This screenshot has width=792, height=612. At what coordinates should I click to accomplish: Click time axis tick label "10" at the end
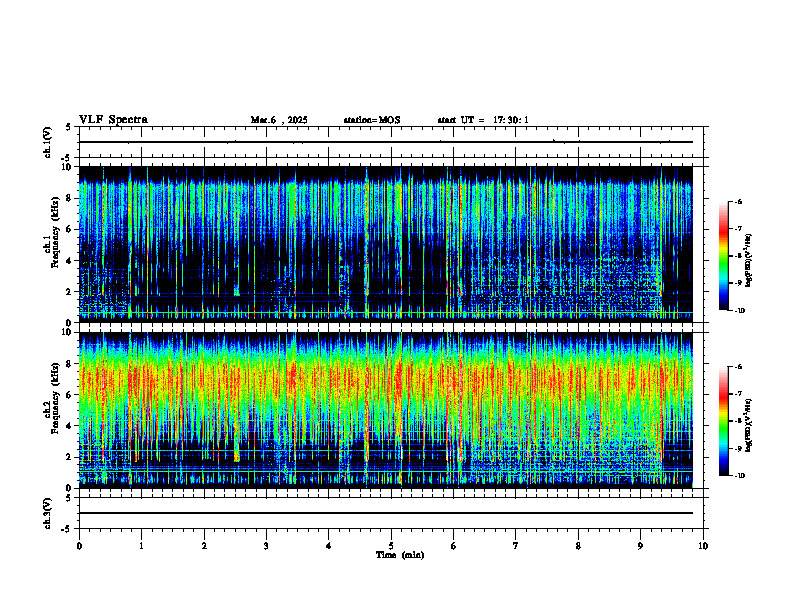(x=703, y=546)
